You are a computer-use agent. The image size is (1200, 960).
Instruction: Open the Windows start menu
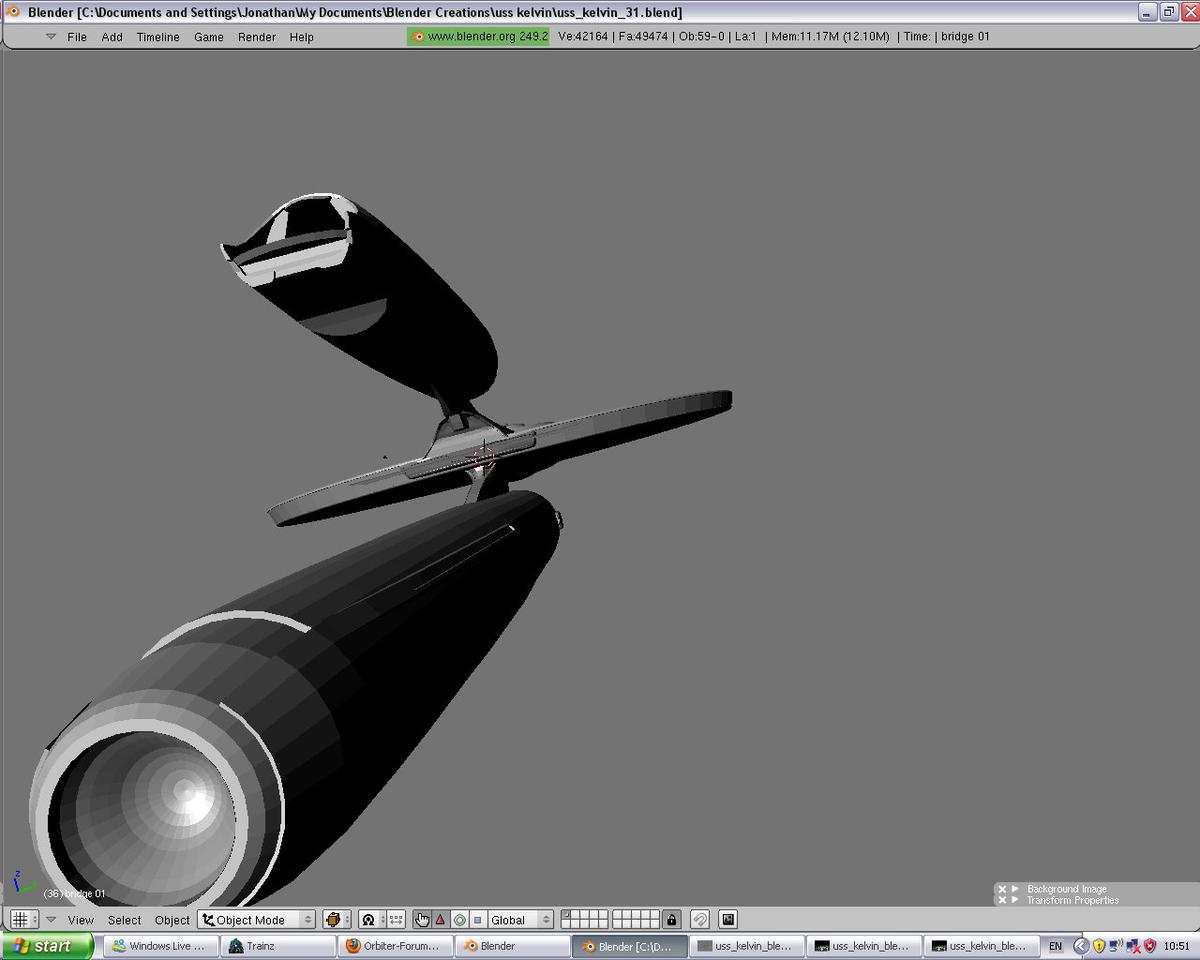coord(47,945)
